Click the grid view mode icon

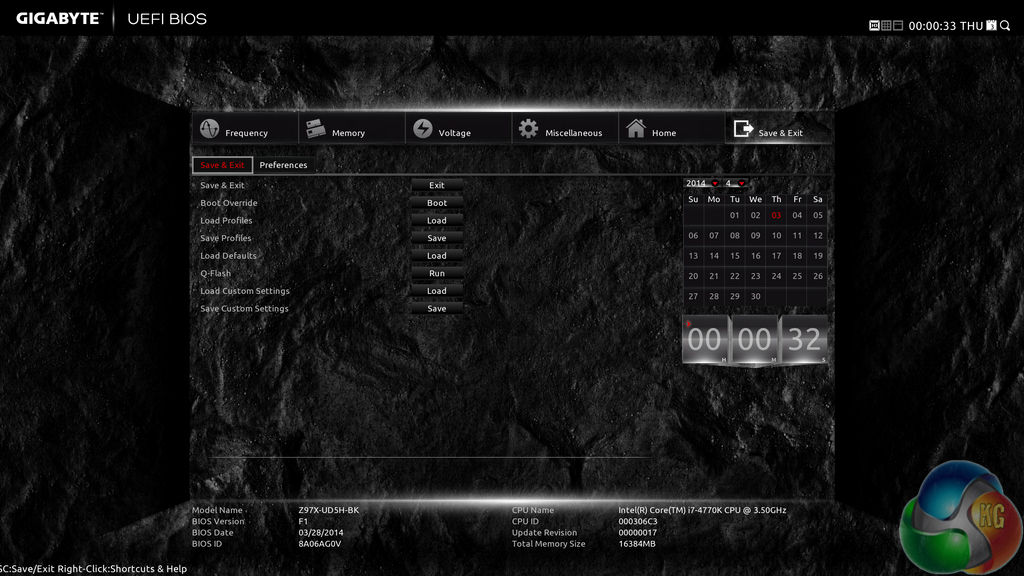tap(886, 25)
